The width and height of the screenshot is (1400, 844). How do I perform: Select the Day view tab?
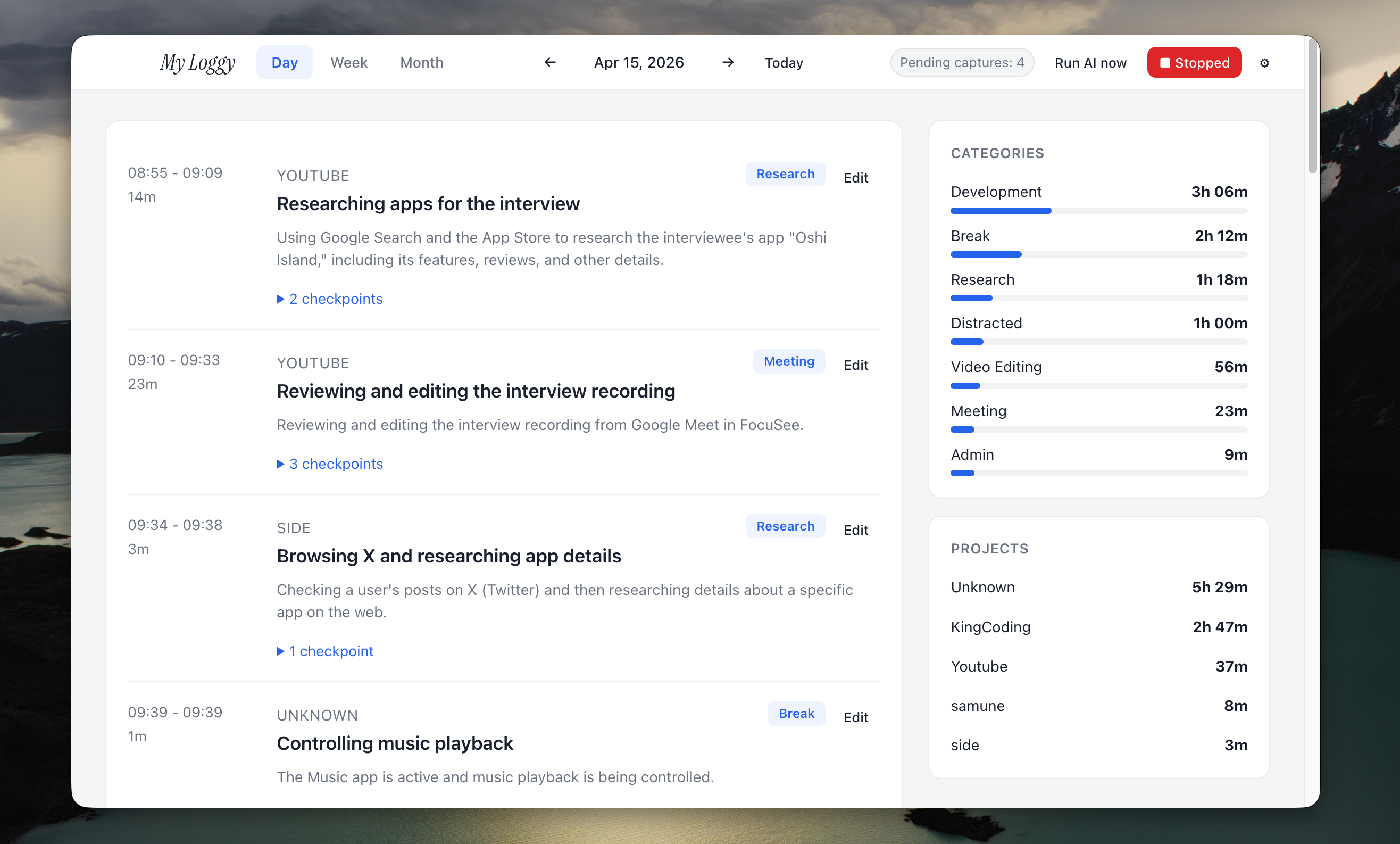[284, 62]
